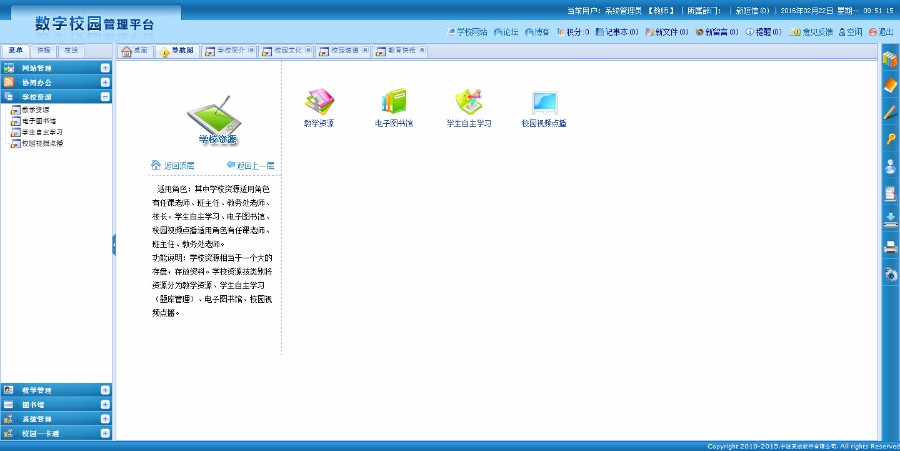The height and width of the screenshot is (451, 900).
Task: Expand the 网站管理 menu section
Action: coord(105,68)
